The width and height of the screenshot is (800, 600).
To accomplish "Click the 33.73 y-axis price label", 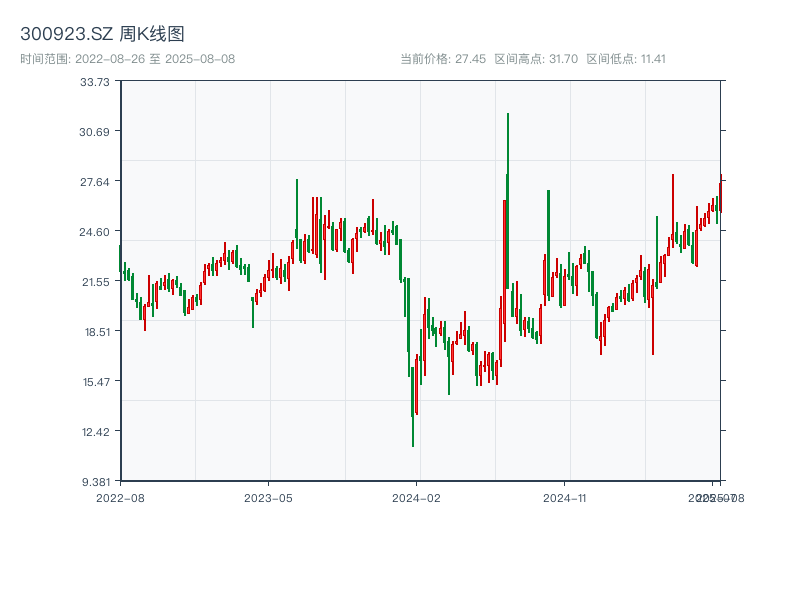I will click(95, 82).
